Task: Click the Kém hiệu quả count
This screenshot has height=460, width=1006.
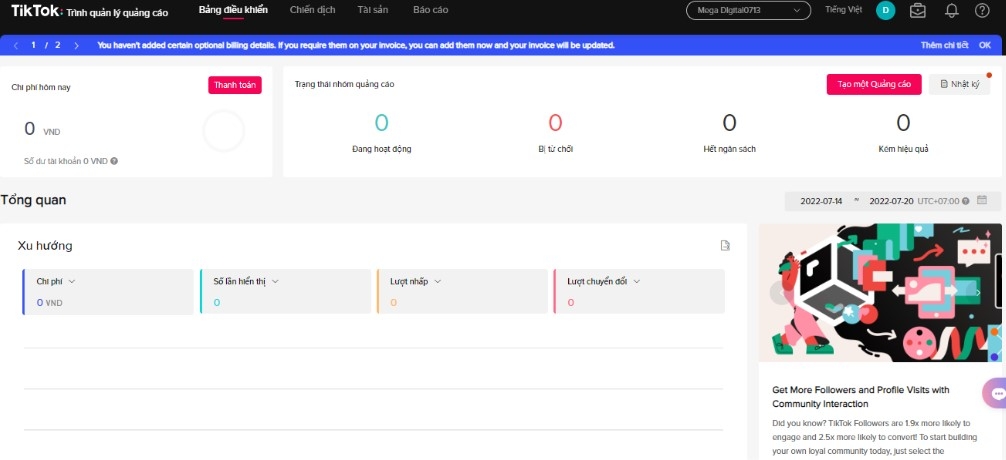Action: click(x=903, y=122)
